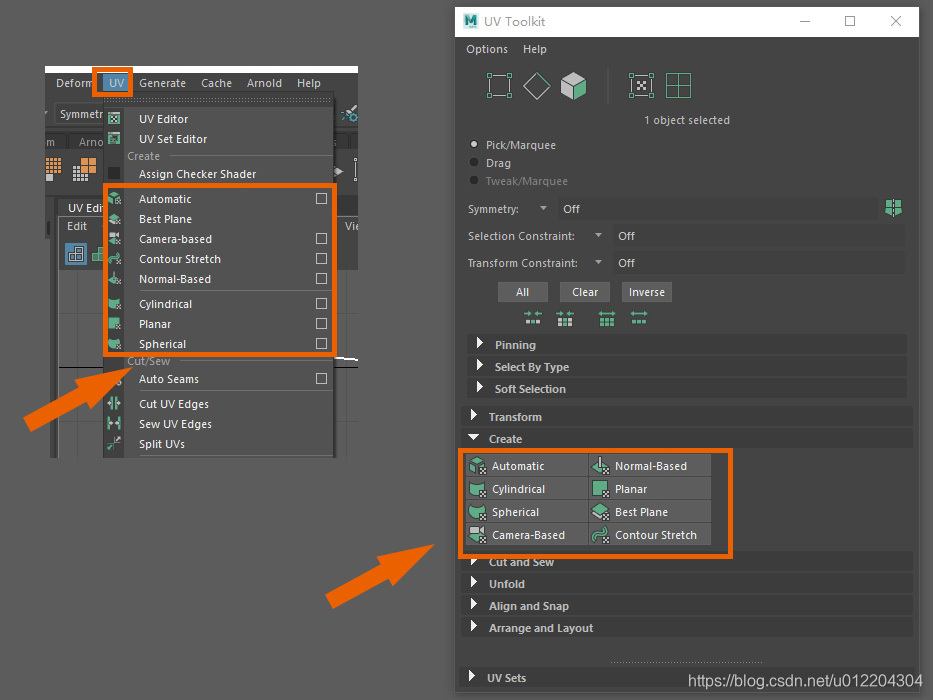
Task: Open the Selection Constraint dropdown arrow
Action: [x=598, y=235]
